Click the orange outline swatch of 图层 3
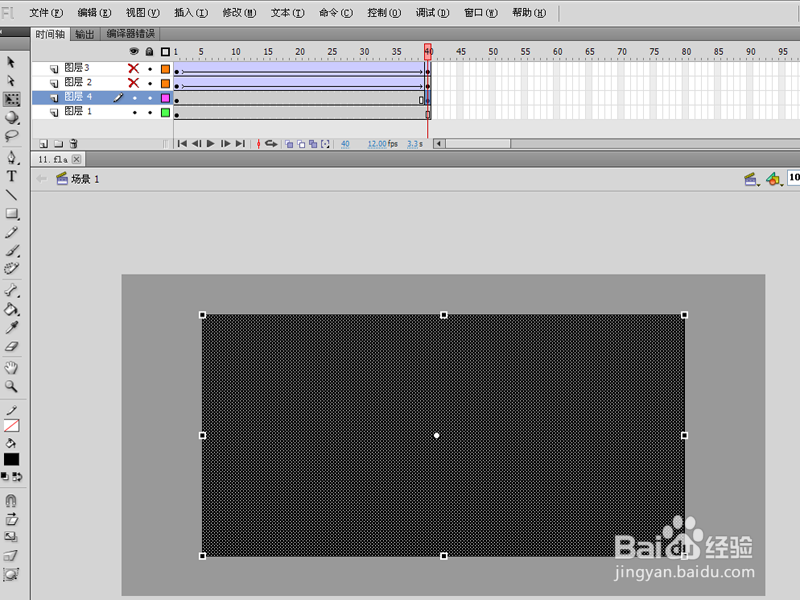The width and height of the screenshot is (800, 600). (x=165, y=68)
